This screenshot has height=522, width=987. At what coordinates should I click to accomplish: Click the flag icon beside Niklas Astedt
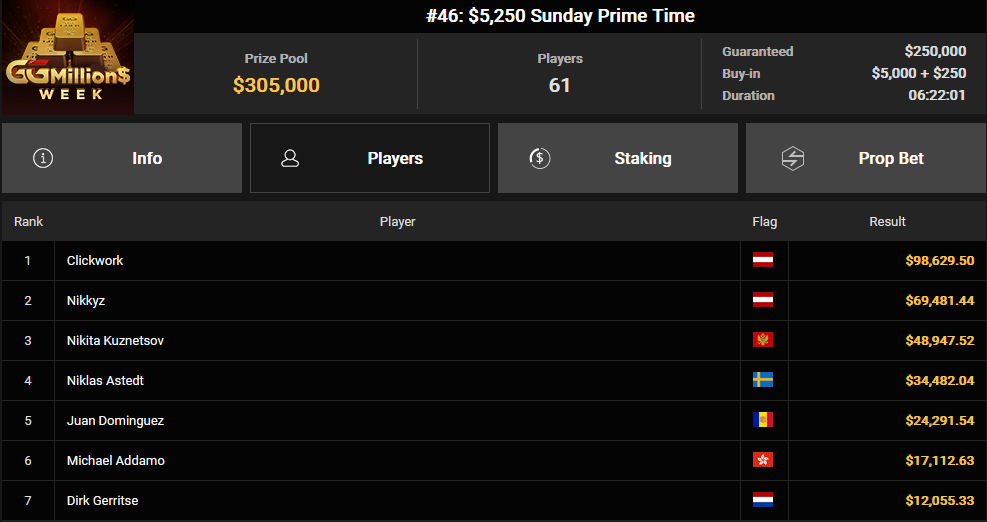763,380
